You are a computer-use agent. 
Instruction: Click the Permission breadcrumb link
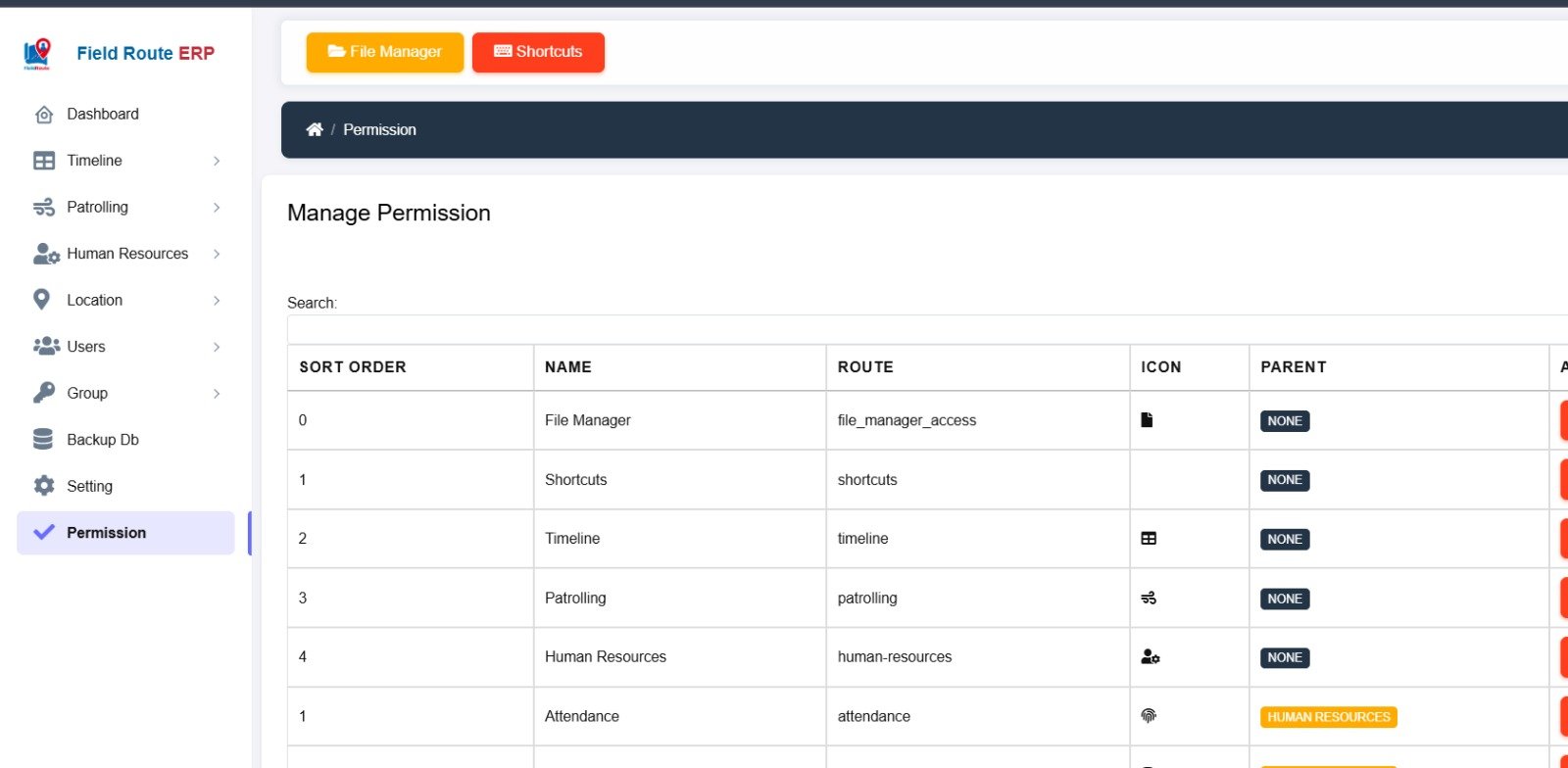point(379,129)
